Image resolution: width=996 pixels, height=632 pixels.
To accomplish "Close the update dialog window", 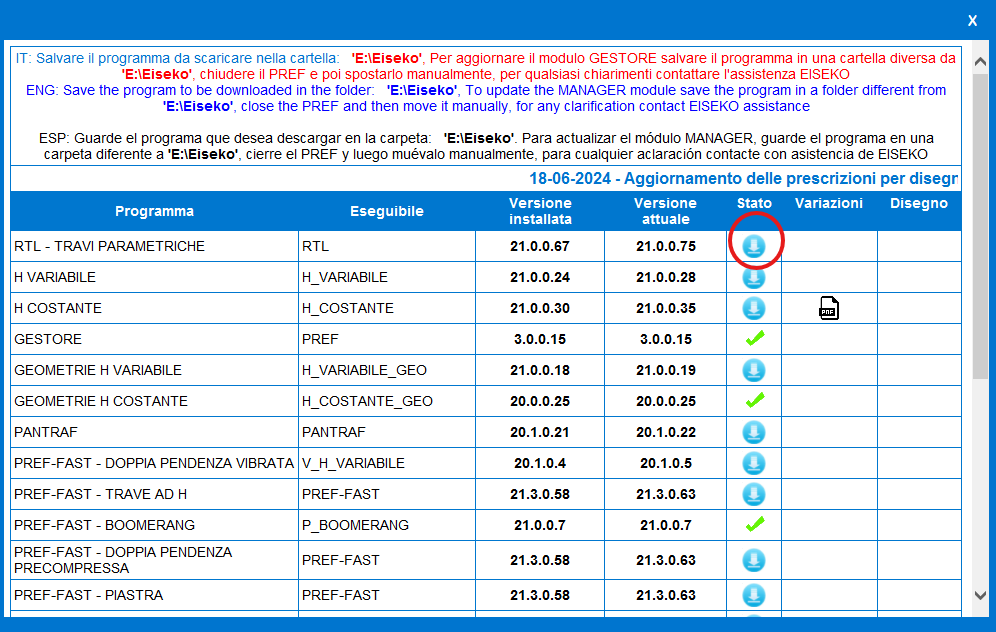I will 972,20.
